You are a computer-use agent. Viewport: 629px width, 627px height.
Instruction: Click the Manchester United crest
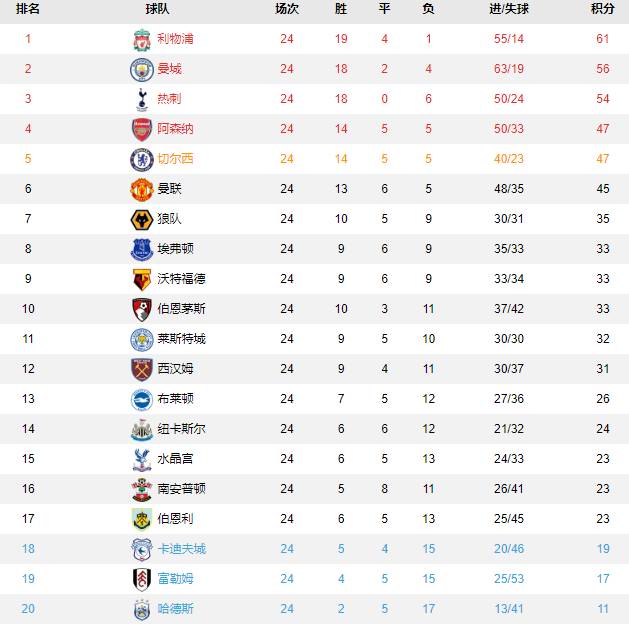[142, 189]
